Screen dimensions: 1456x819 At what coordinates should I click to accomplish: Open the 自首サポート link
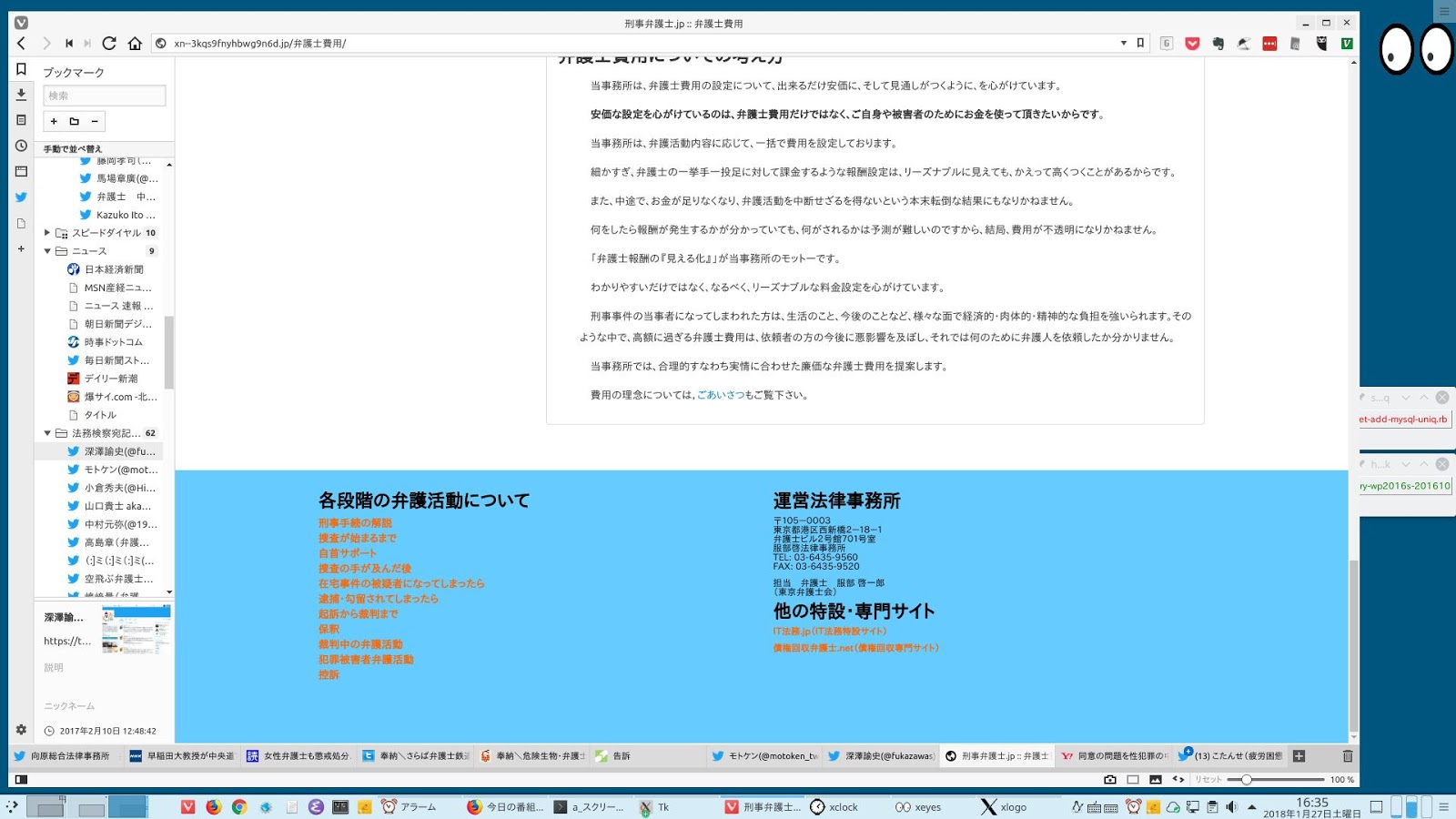347,553
